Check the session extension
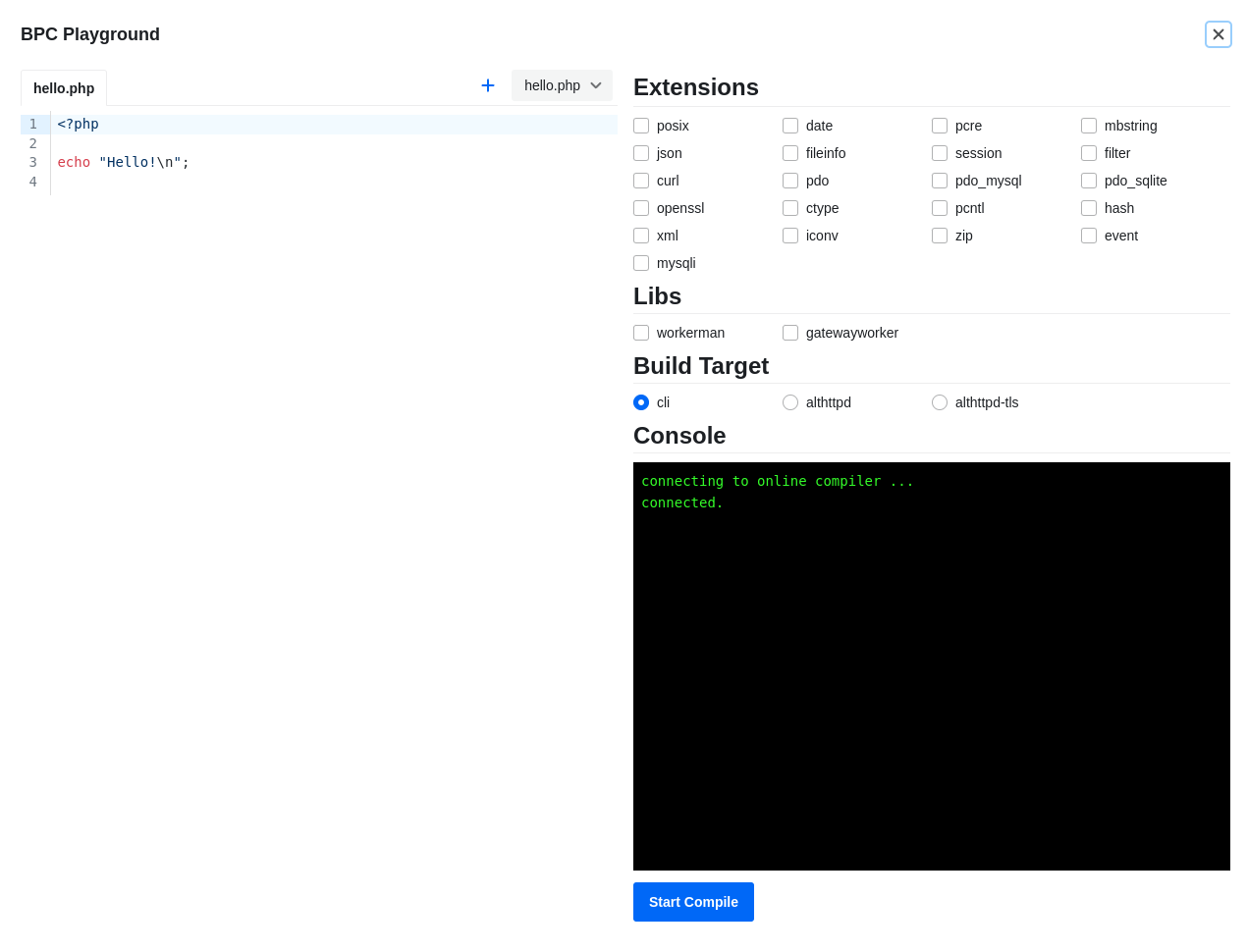The height and width of the screenshot is (952, 1247). [940, 153]
